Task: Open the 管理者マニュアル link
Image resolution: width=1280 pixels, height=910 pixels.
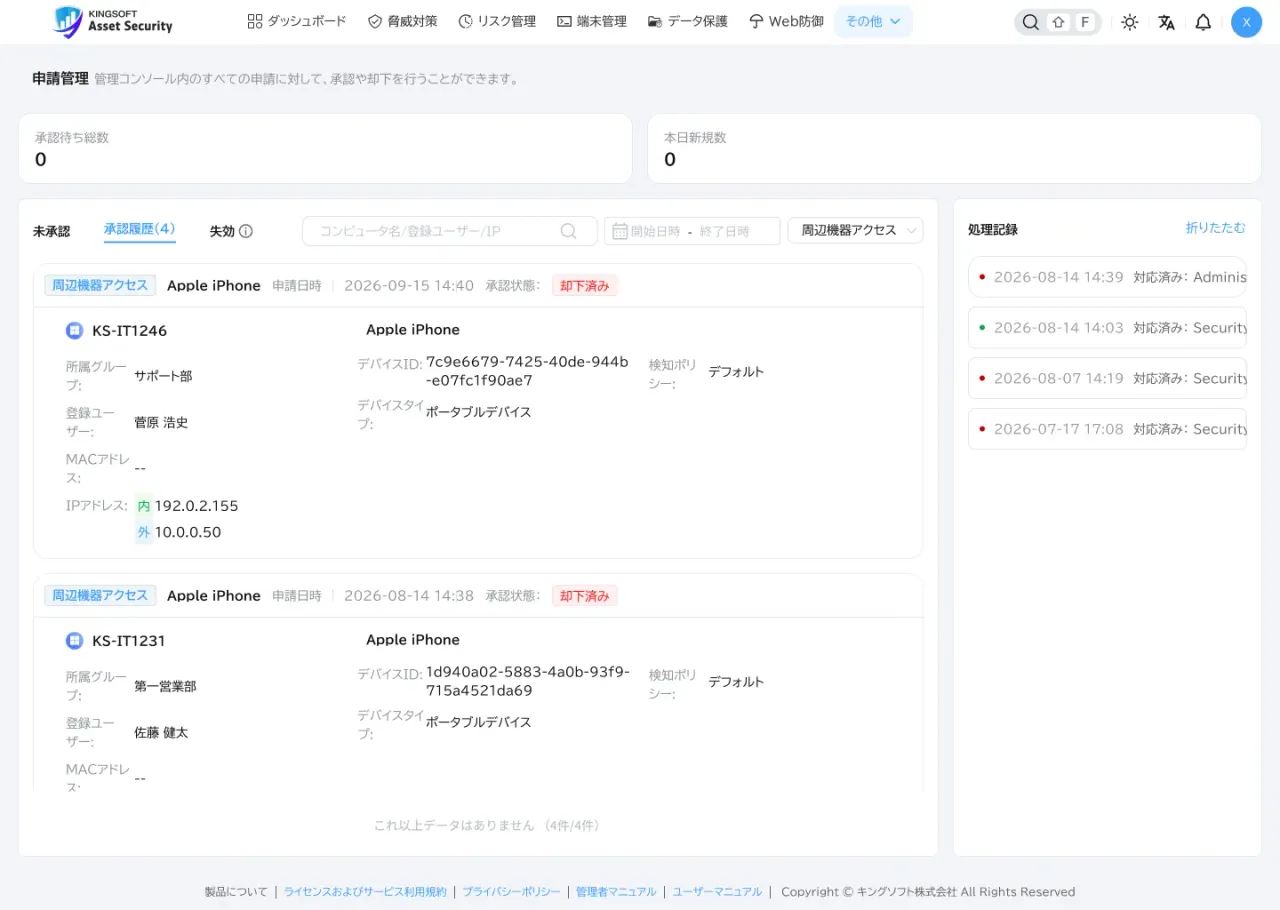Action: point(616,892)
